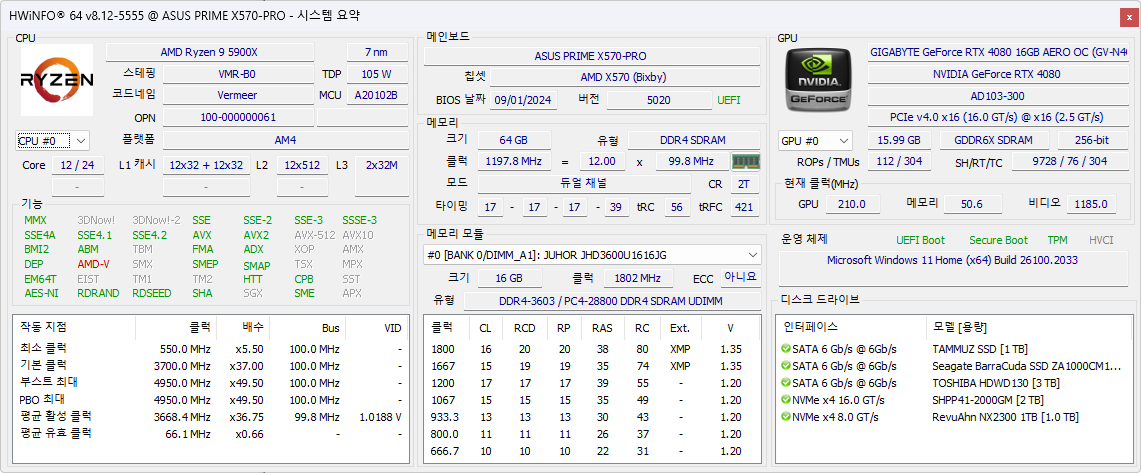Click the 09/01/2024 BIOS date value
Screen dimensions: 1141x473
click(x=524, y=100)
